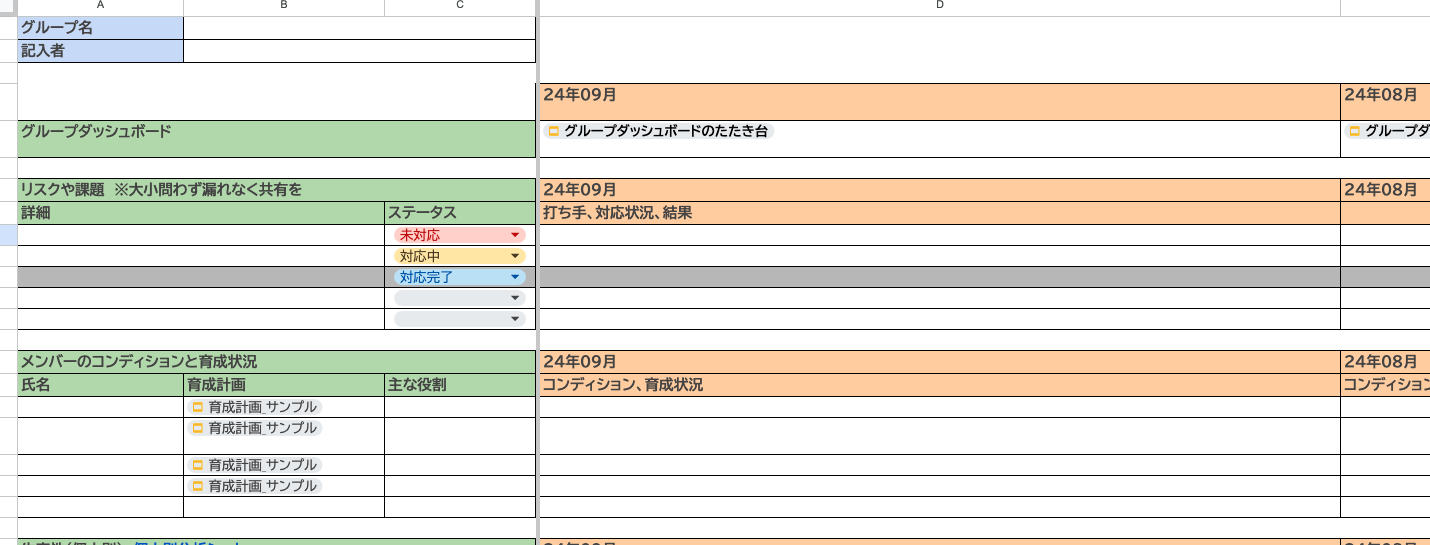1430x545 pixels.
Task: Select the 24年09月 cell beside リスクや課題
Action: coord(940,190)
